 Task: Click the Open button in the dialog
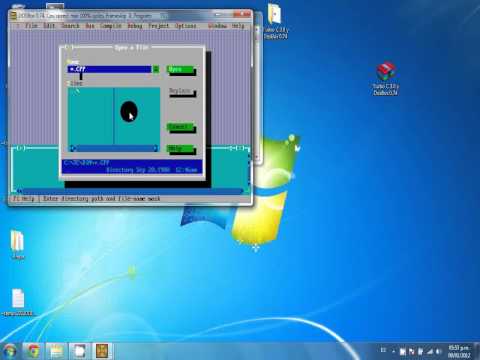click(x=181, y=70)
